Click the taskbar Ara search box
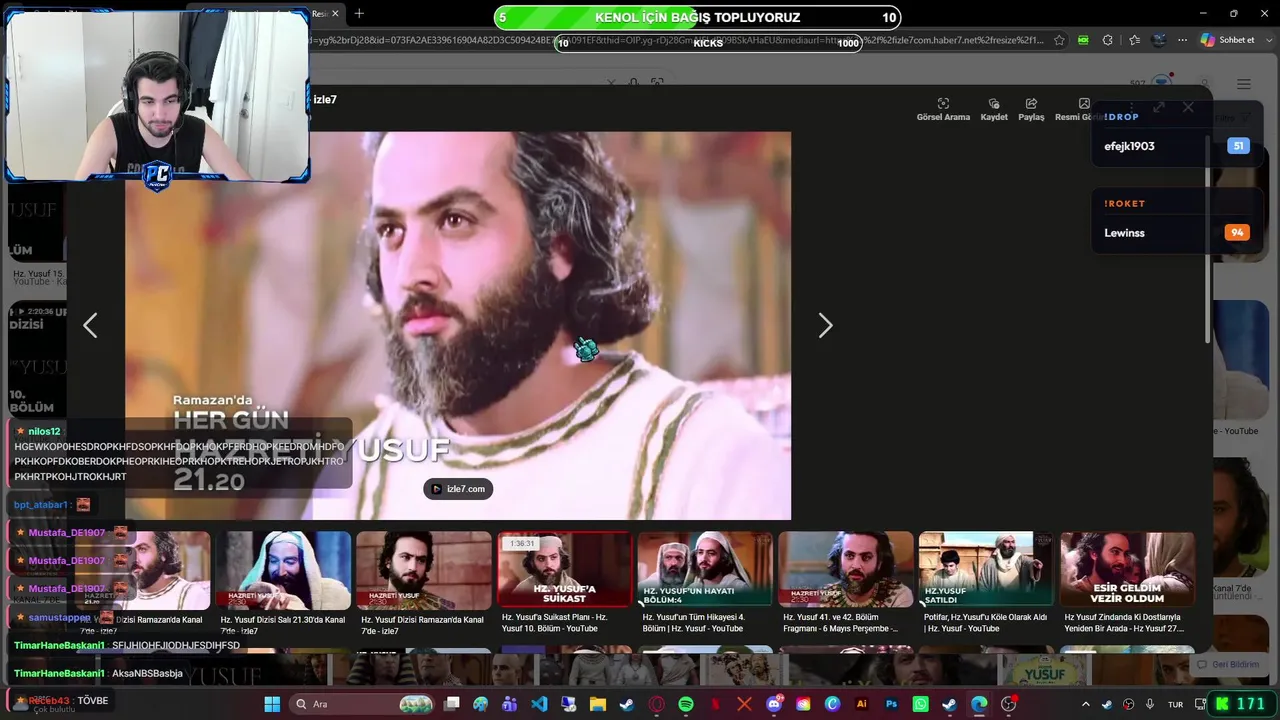1280x720 pixels. 362,704
